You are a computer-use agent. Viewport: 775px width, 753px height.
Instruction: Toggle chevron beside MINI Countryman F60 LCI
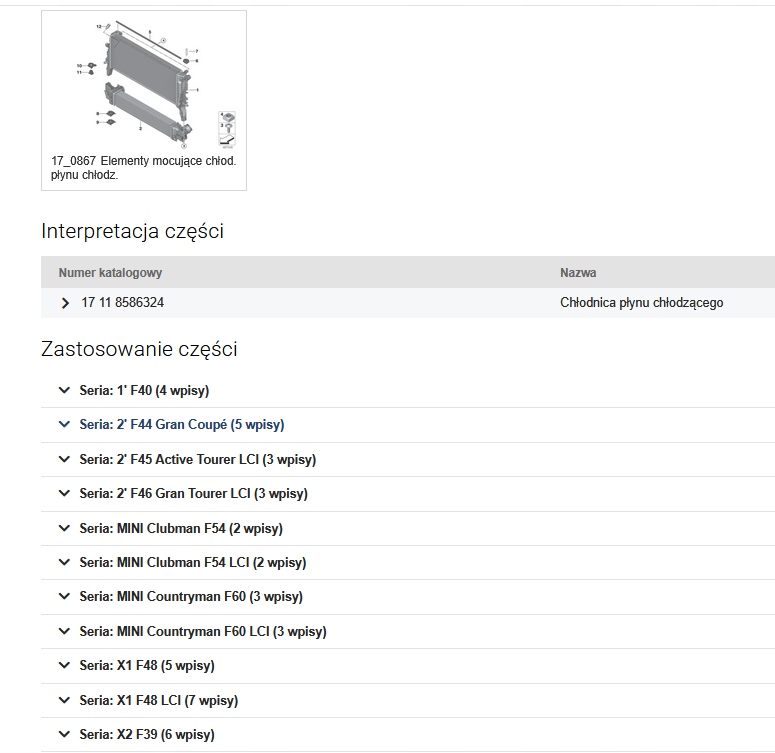(65, 632)
